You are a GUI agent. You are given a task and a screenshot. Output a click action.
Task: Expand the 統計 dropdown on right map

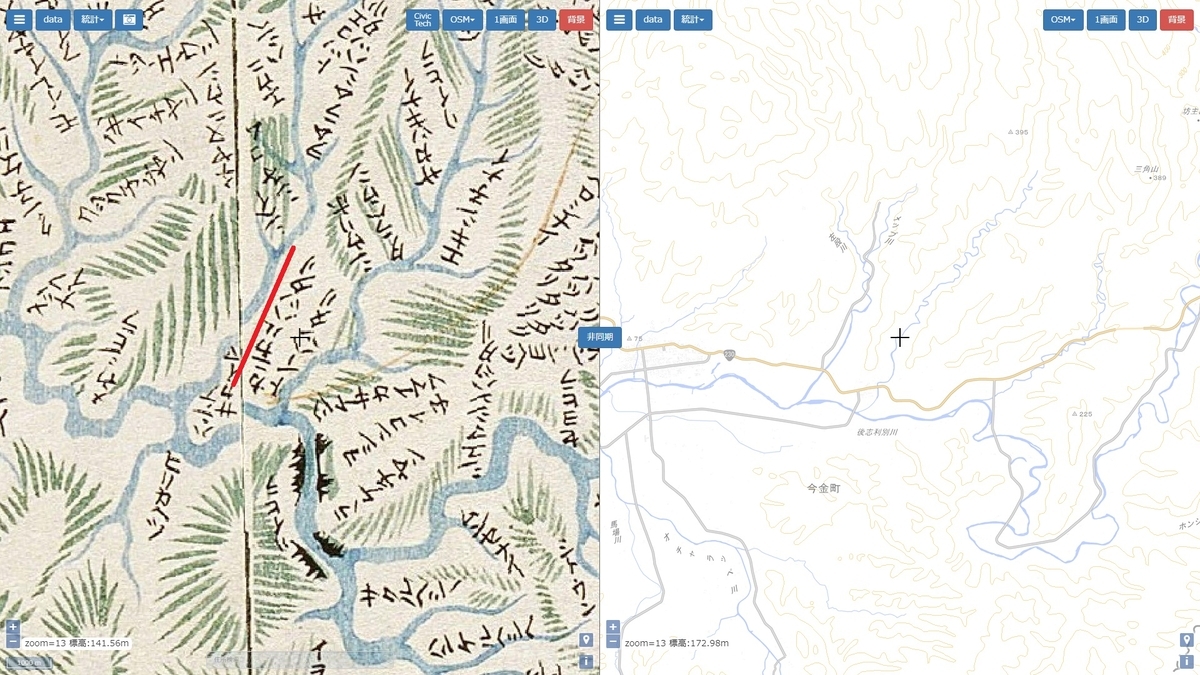[692, 19]
